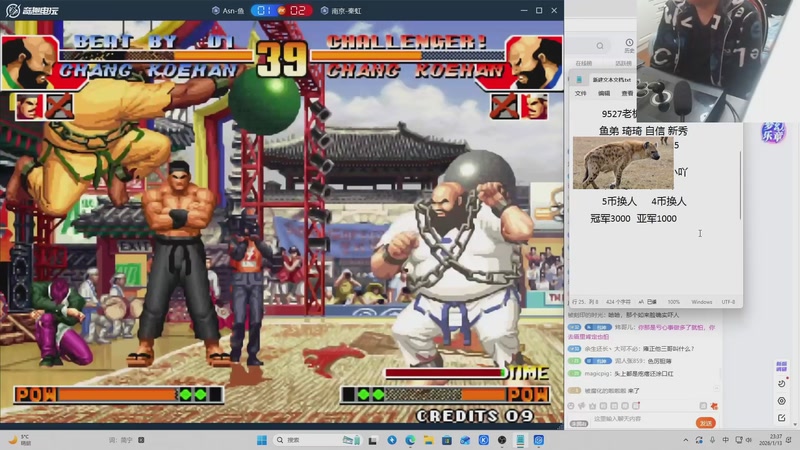The image size is (800, 450).
Task: Open File Explorer from the taskbar
Action: click(428, 440)
